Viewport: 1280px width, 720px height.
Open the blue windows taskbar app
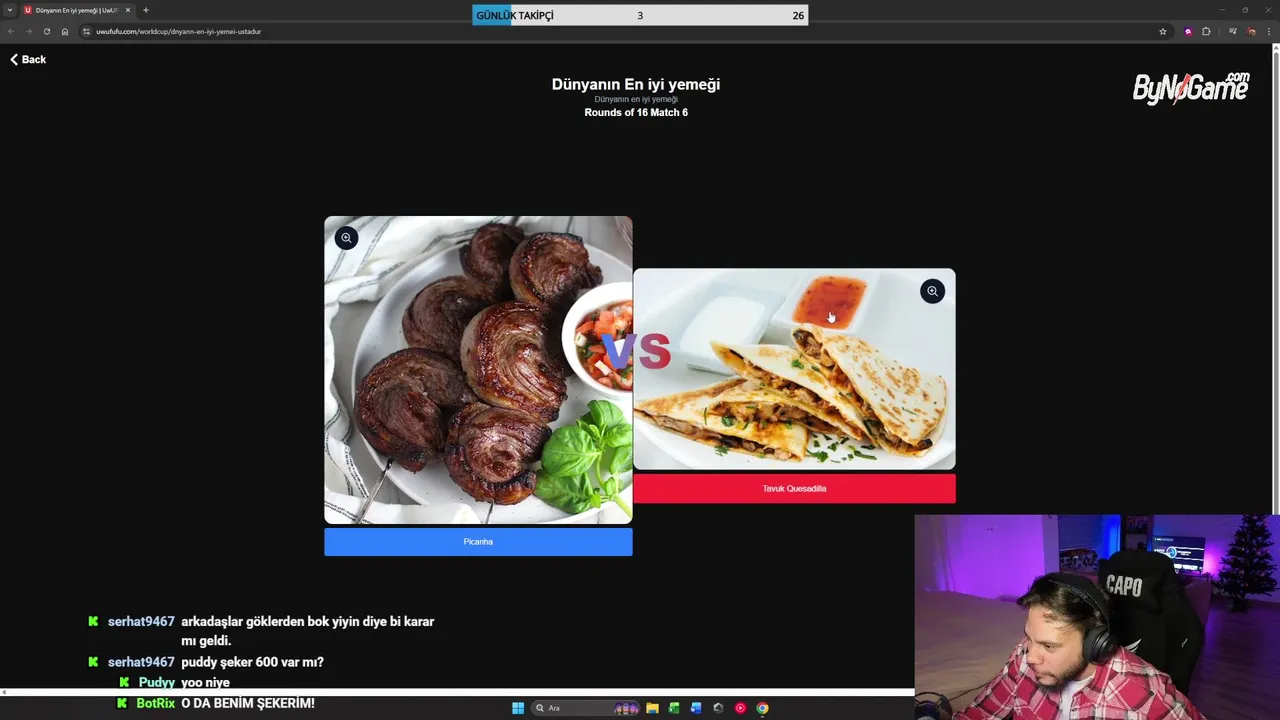pyautogui.click(x=696, y=708)
